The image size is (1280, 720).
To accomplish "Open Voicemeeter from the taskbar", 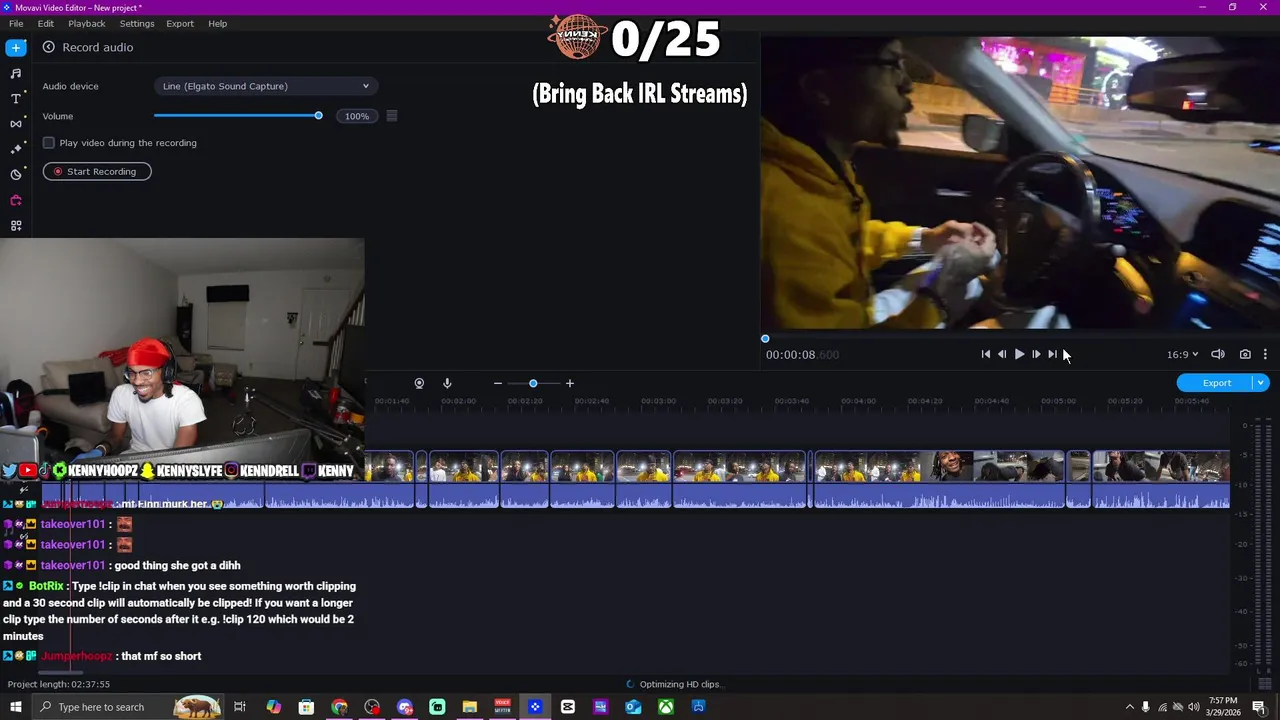I will (502, 707).
